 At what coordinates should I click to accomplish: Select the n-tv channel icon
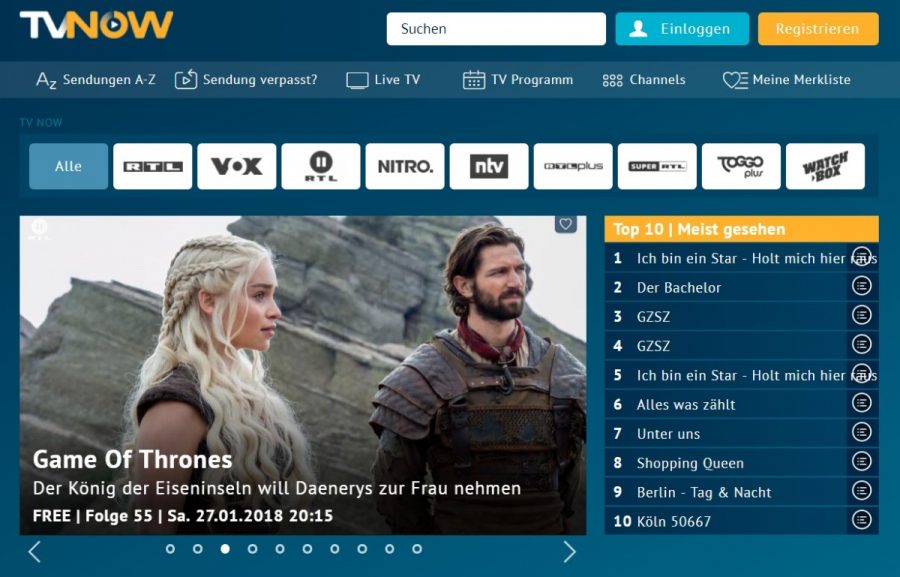click(488, 167)
